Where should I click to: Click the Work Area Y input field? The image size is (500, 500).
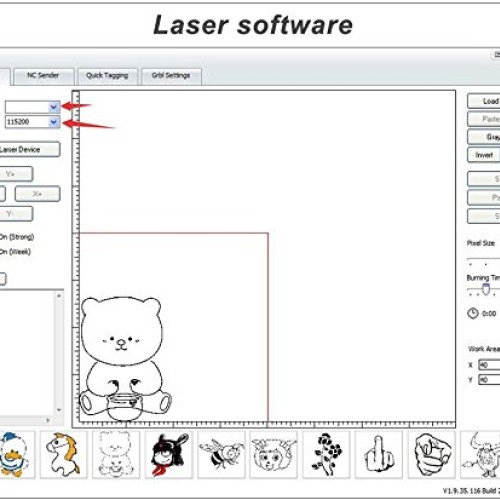tap(489, 380)
